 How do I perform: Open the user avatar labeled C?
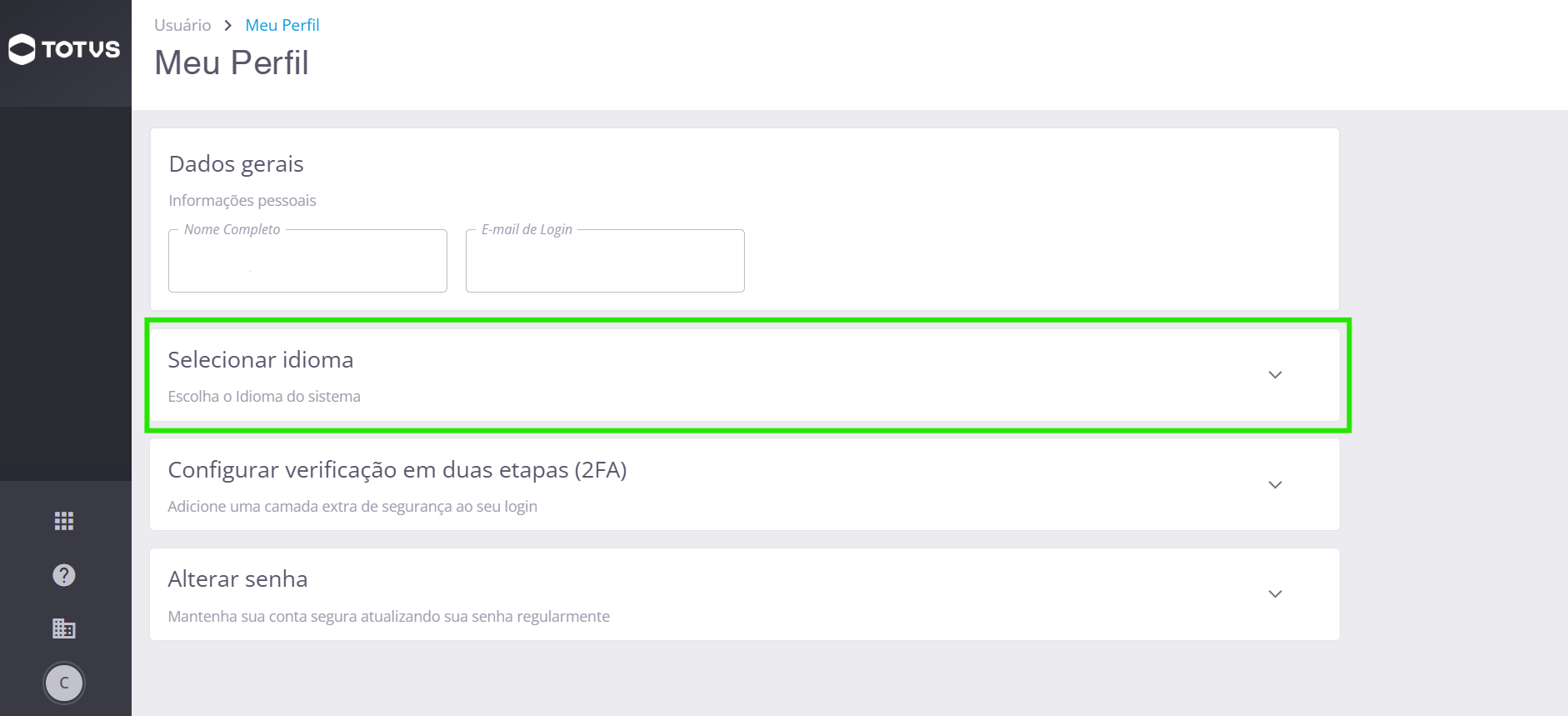tap(64, 683)
